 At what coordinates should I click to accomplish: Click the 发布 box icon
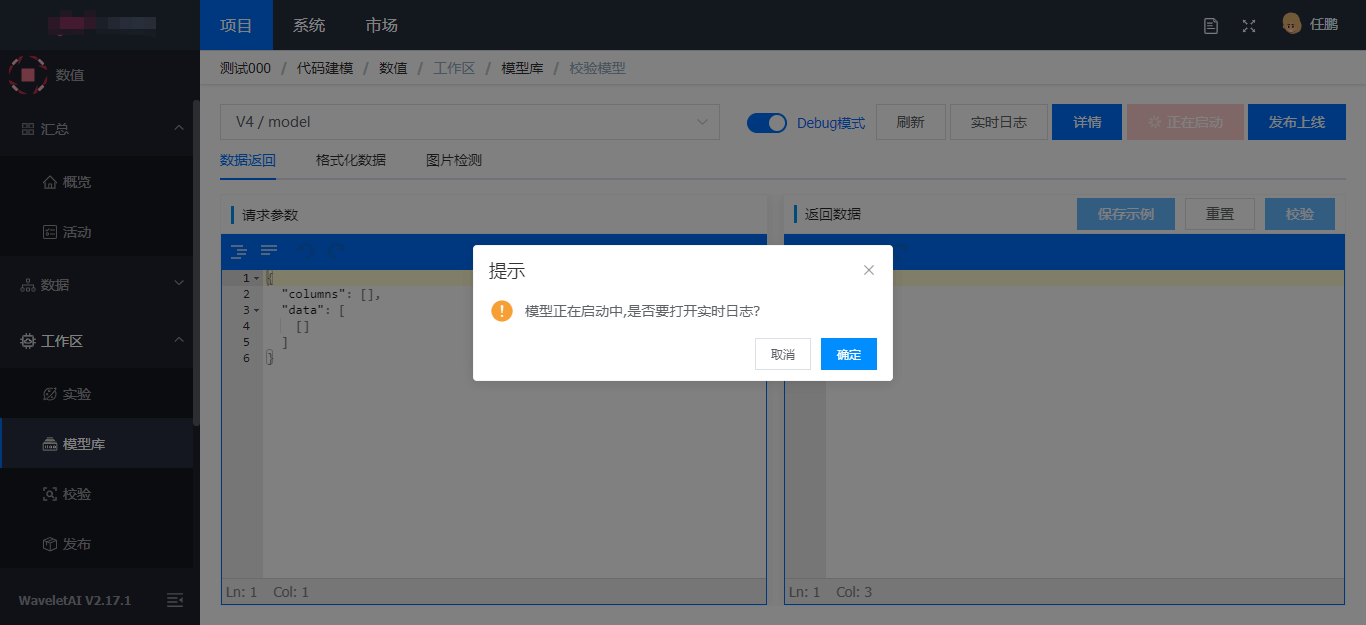pyautogui.click(x=50, y=544)
